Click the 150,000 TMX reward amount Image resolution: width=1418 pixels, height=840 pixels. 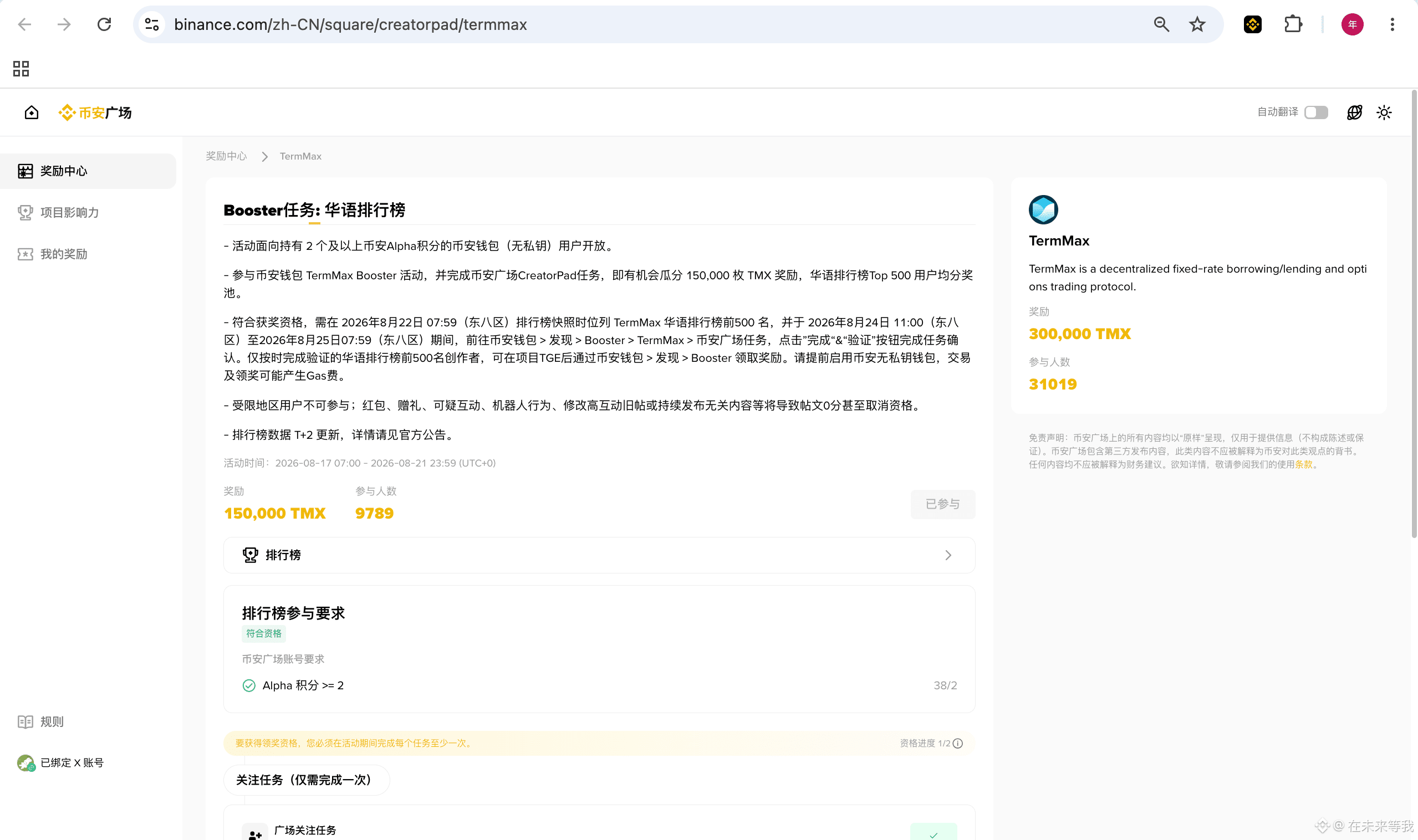(274, 514)
